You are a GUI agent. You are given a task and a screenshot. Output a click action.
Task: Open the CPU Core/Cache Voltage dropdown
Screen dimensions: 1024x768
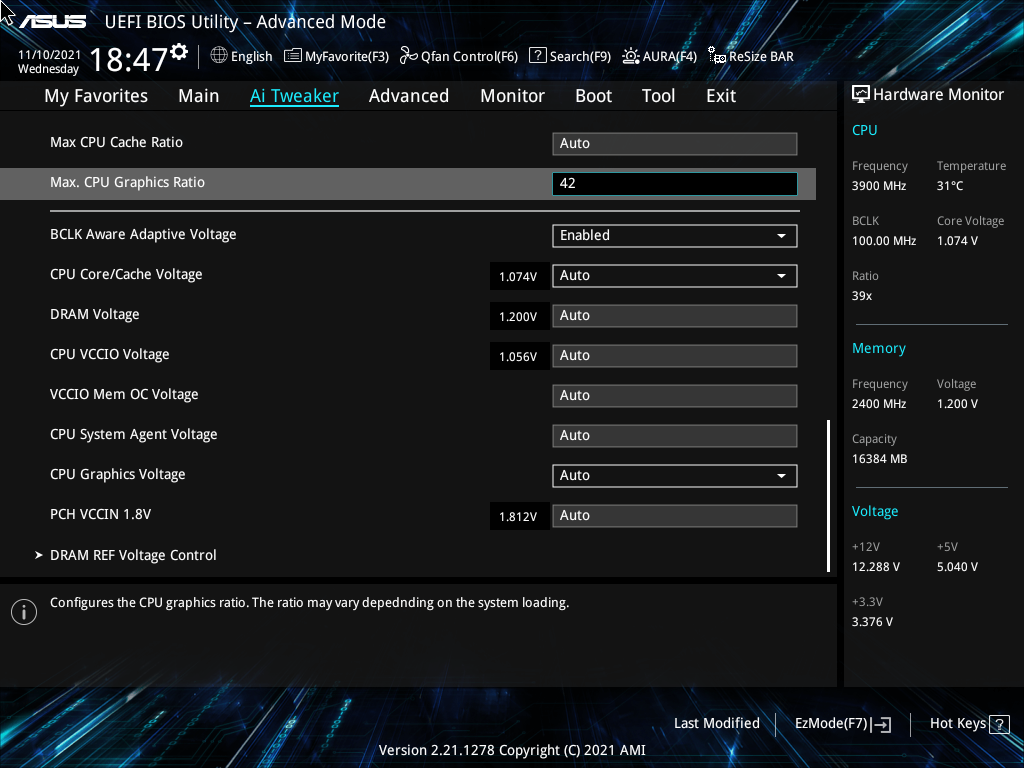click(x=675, y=276)
